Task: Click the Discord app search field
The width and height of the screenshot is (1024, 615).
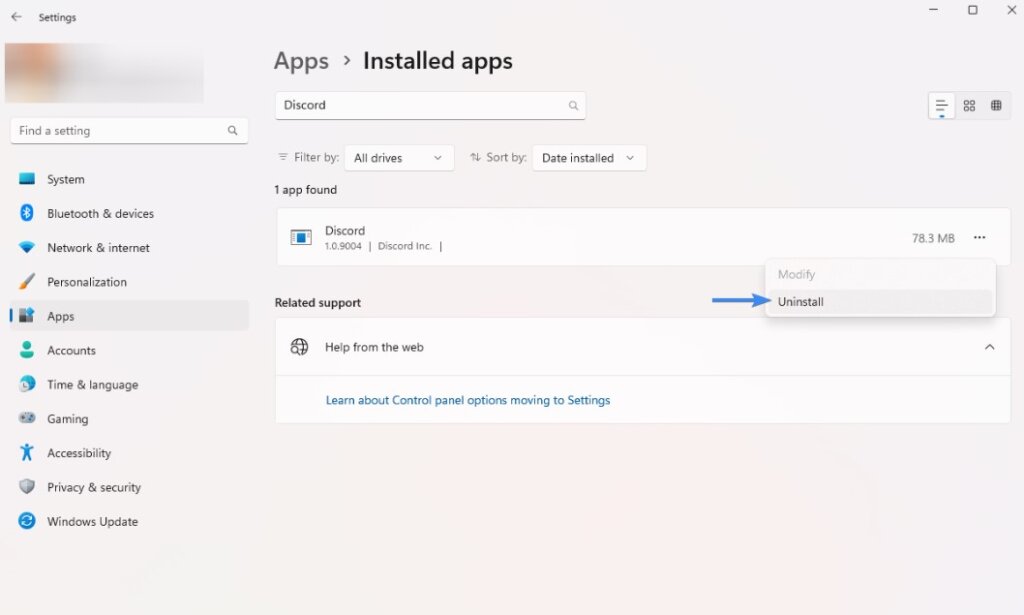Action: [430, 105]
